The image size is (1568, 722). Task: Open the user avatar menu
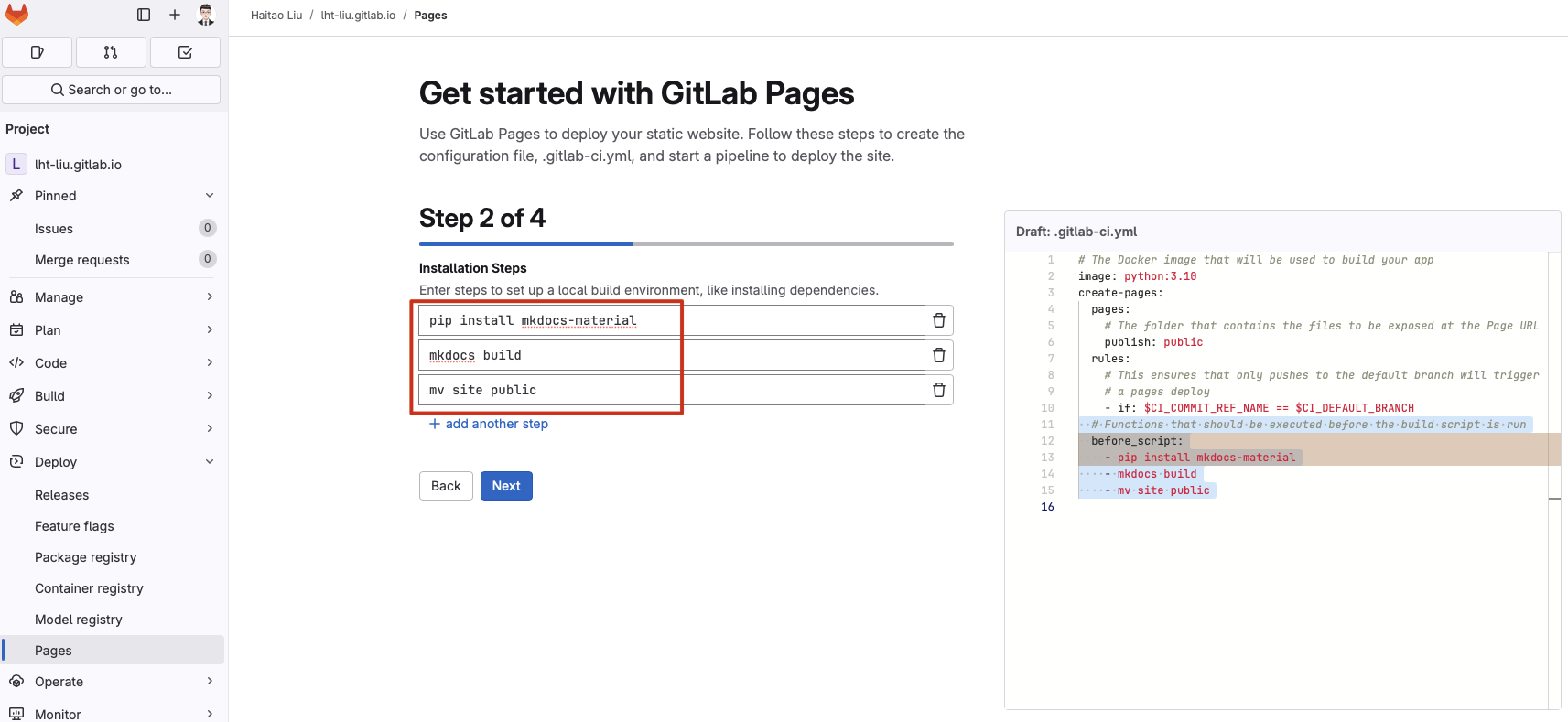click(x=206, y=15)
